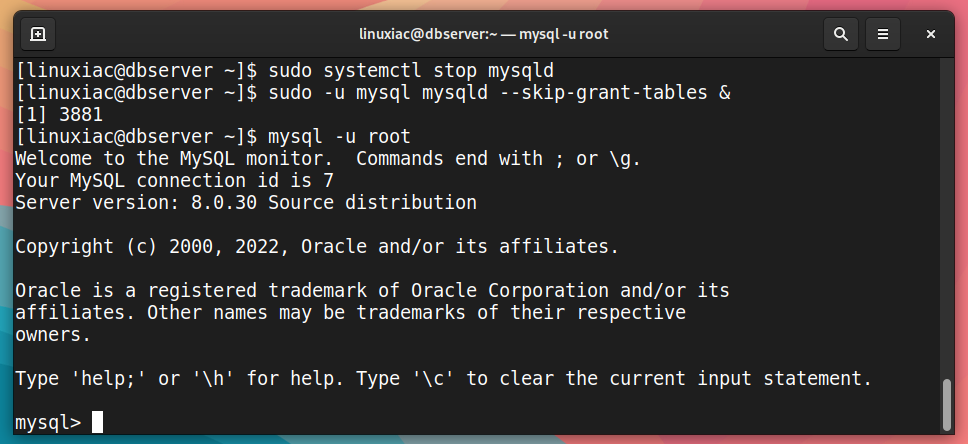Open a new terminal tab

[x=38, y=34]
